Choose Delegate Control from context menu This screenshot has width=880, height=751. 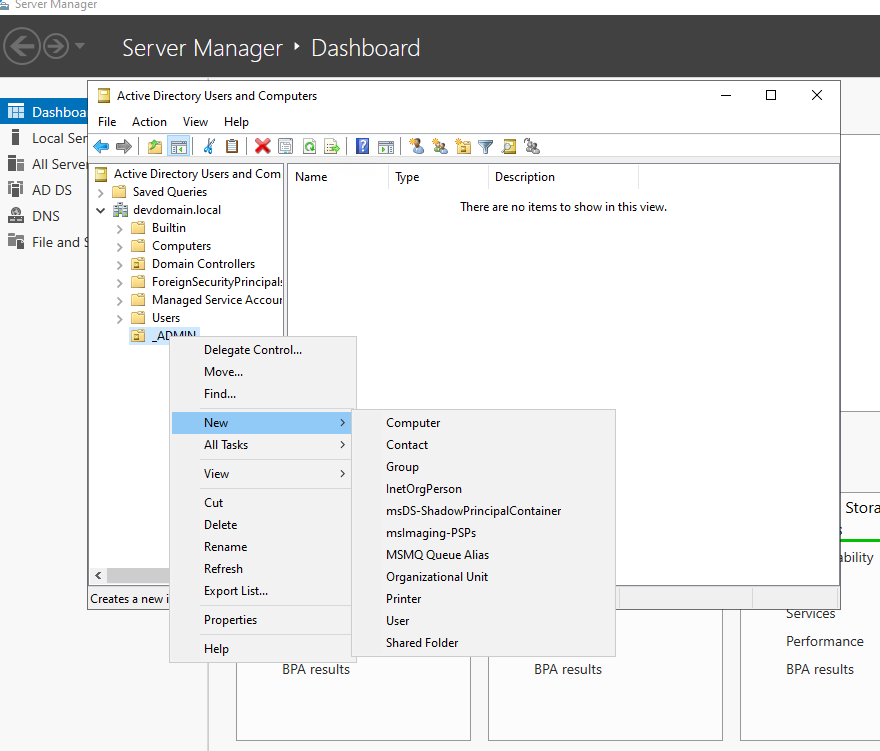tap(263, 350)
